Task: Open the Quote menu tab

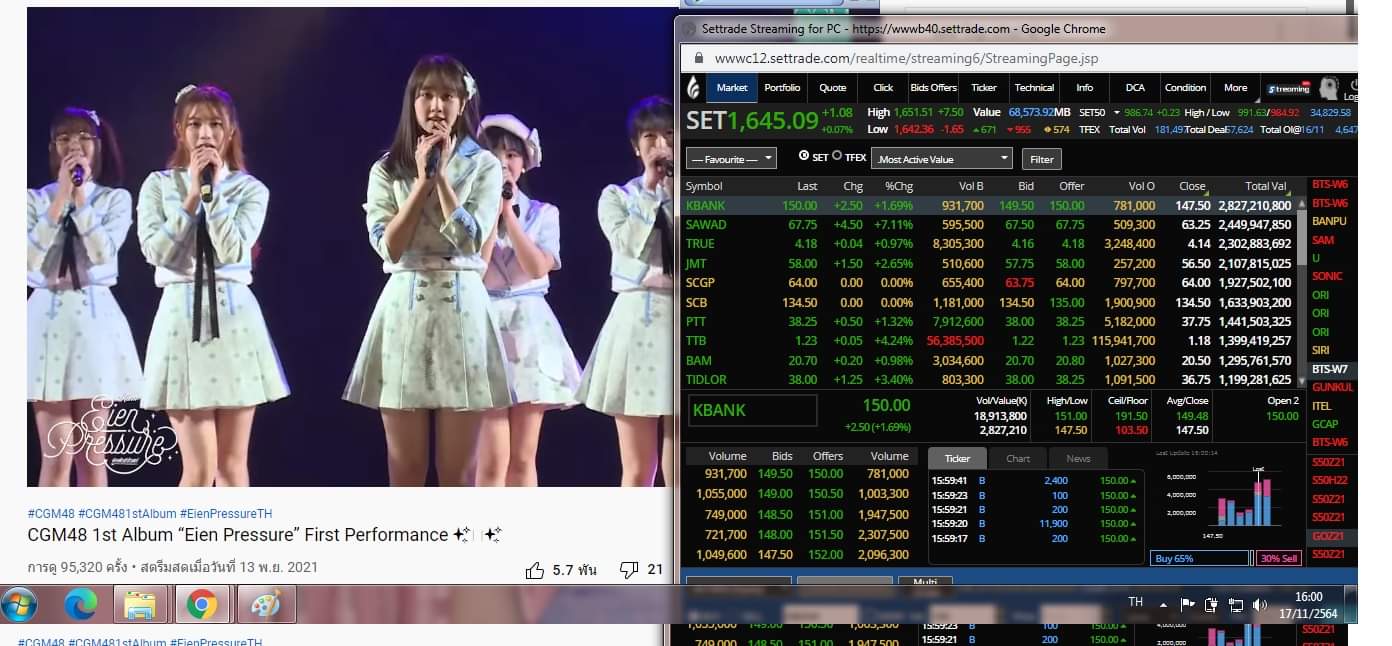Action: click(x=833, y=88)
